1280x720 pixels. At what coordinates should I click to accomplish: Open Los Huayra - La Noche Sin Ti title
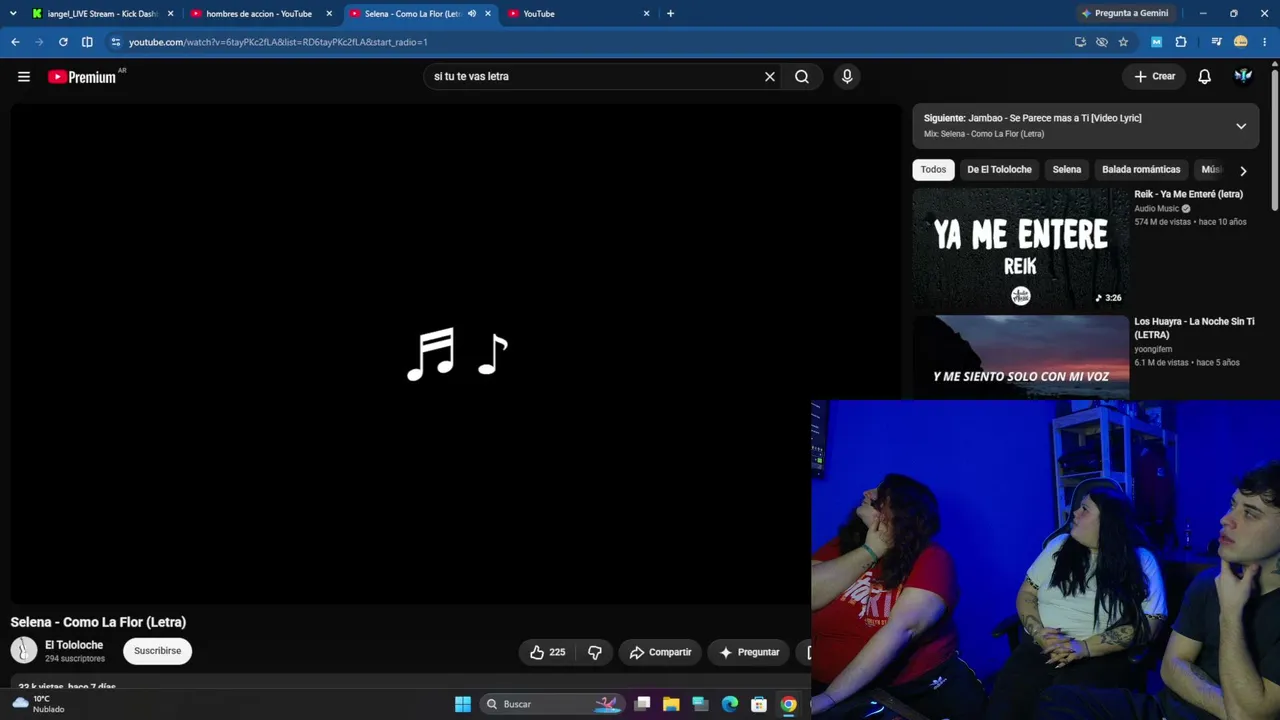coord(1194,328)
